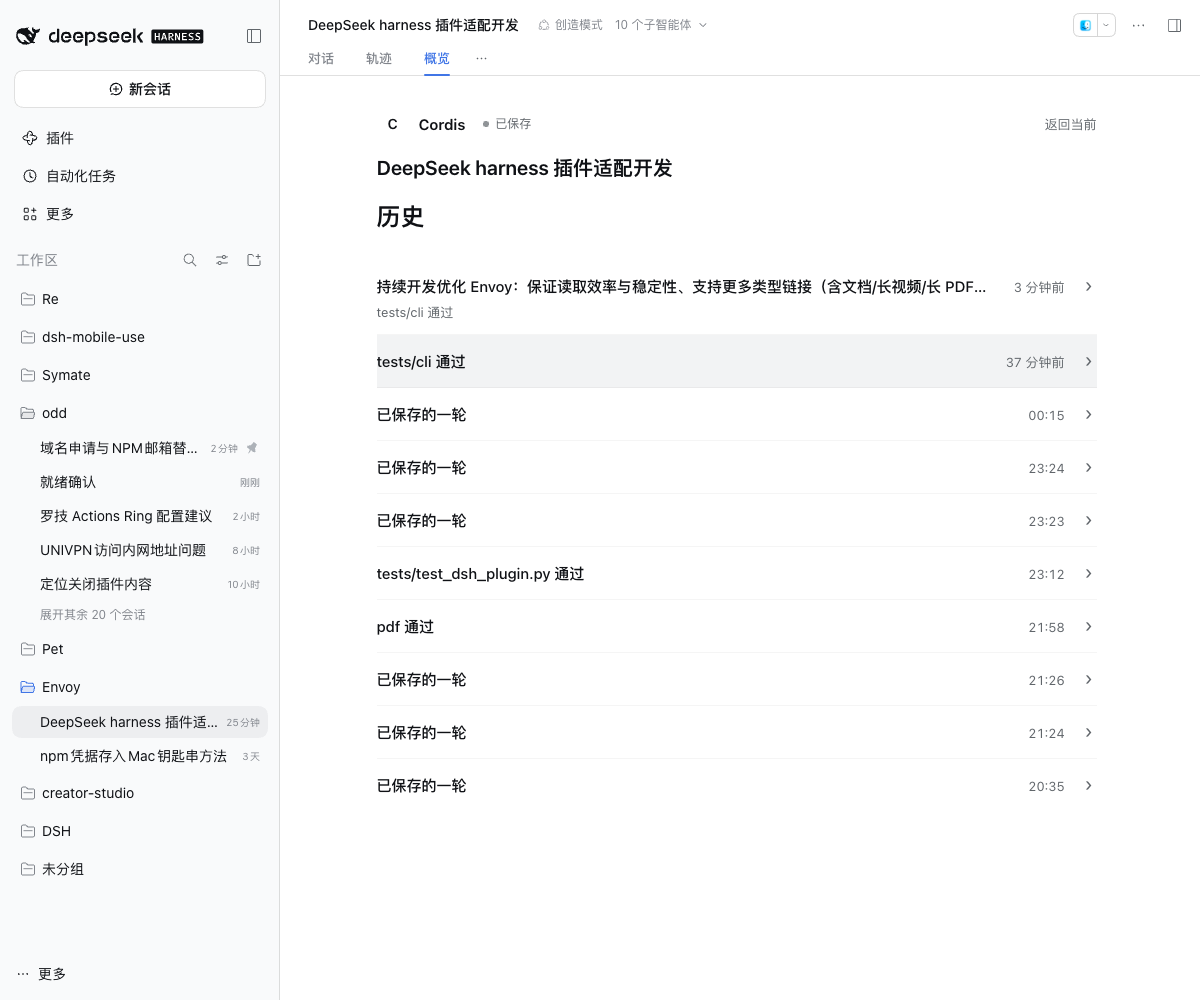Image resolution: width=1200 pixels, height=1000 pixels.
Task: Open 已保存的一轮 entry at 23:23
Action: tap(737, 521)
